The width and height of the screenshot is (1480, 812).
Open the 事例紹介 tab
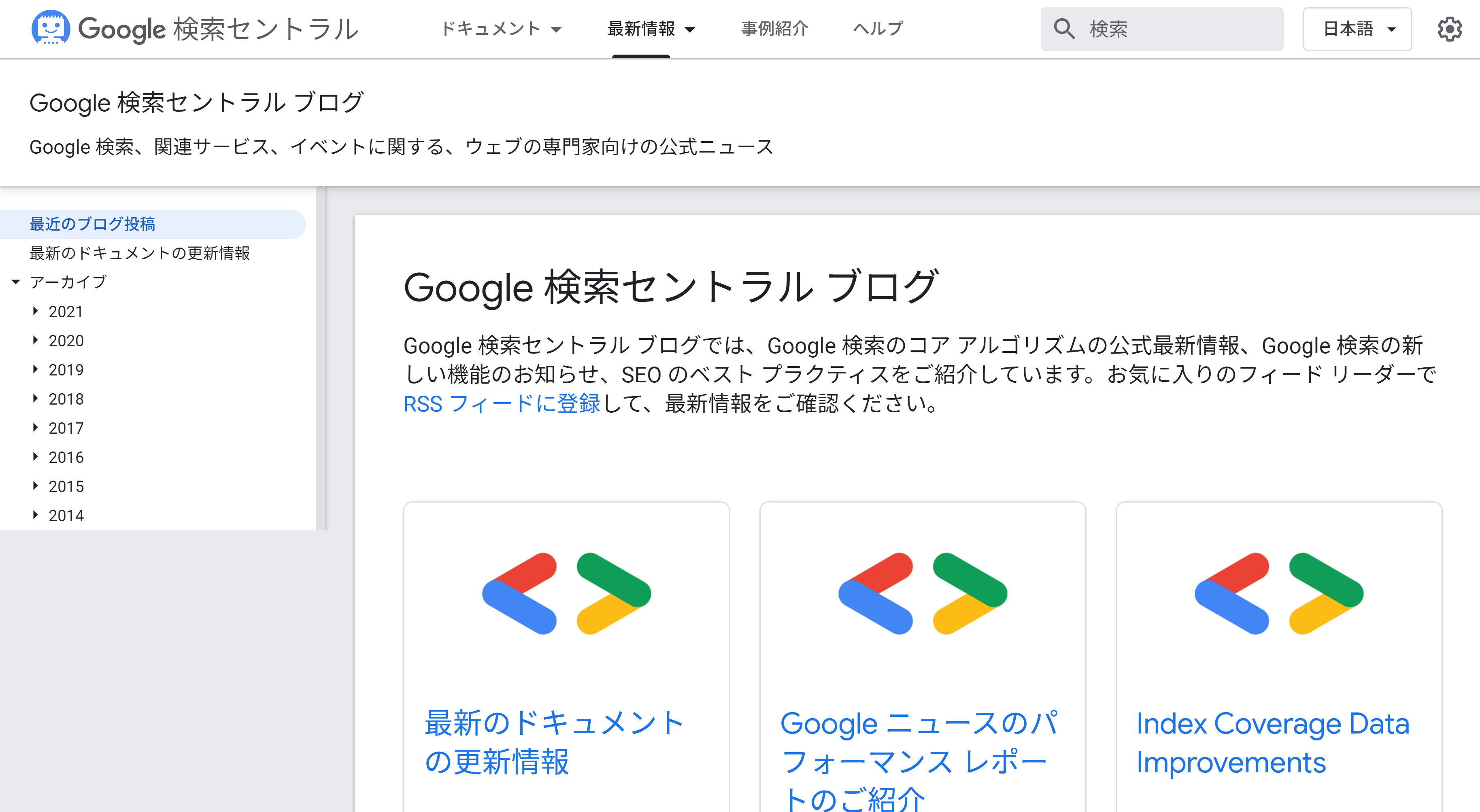click(774, 29)
